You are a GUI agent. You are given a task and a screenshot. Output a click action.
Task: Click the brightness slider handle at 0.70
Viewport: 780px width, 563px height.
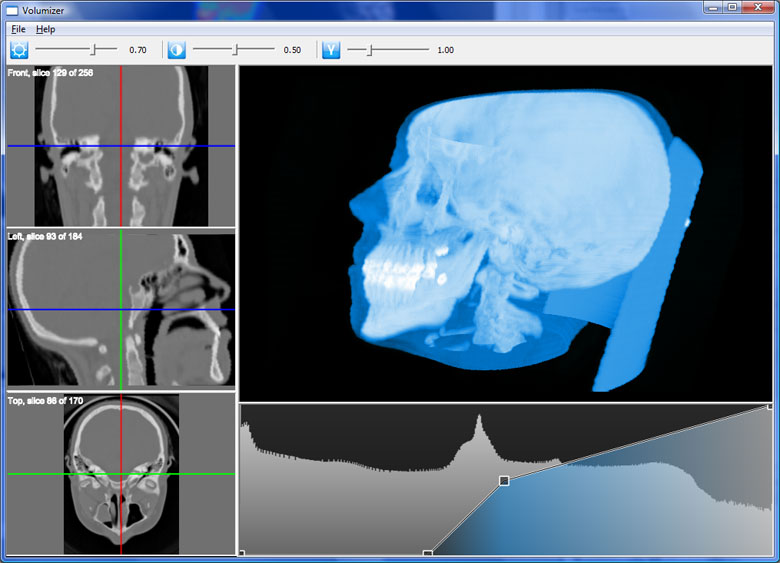(94, 49)
